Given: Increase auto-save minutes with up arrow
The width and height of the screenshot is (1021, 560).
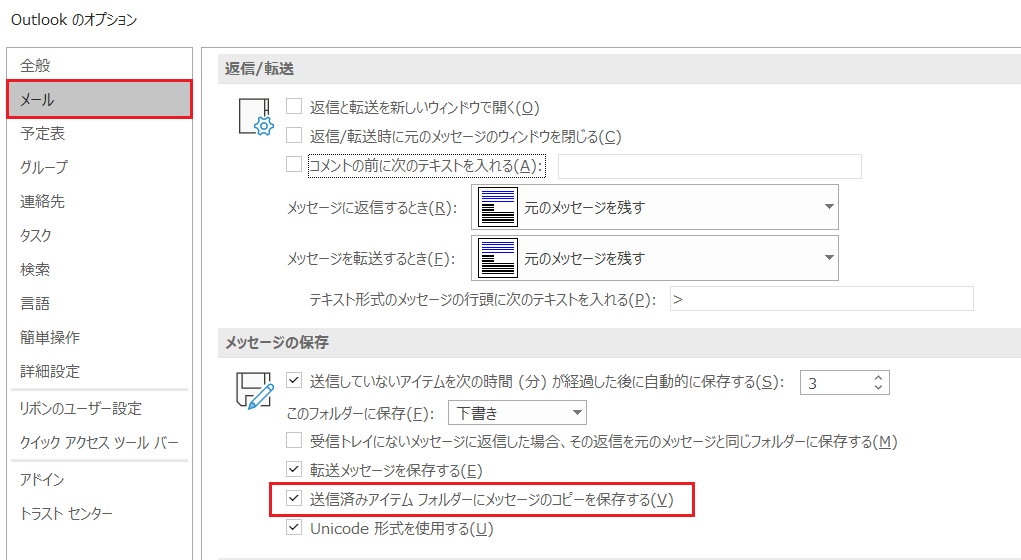Looking at the screenshot, I should pos(878,378).
